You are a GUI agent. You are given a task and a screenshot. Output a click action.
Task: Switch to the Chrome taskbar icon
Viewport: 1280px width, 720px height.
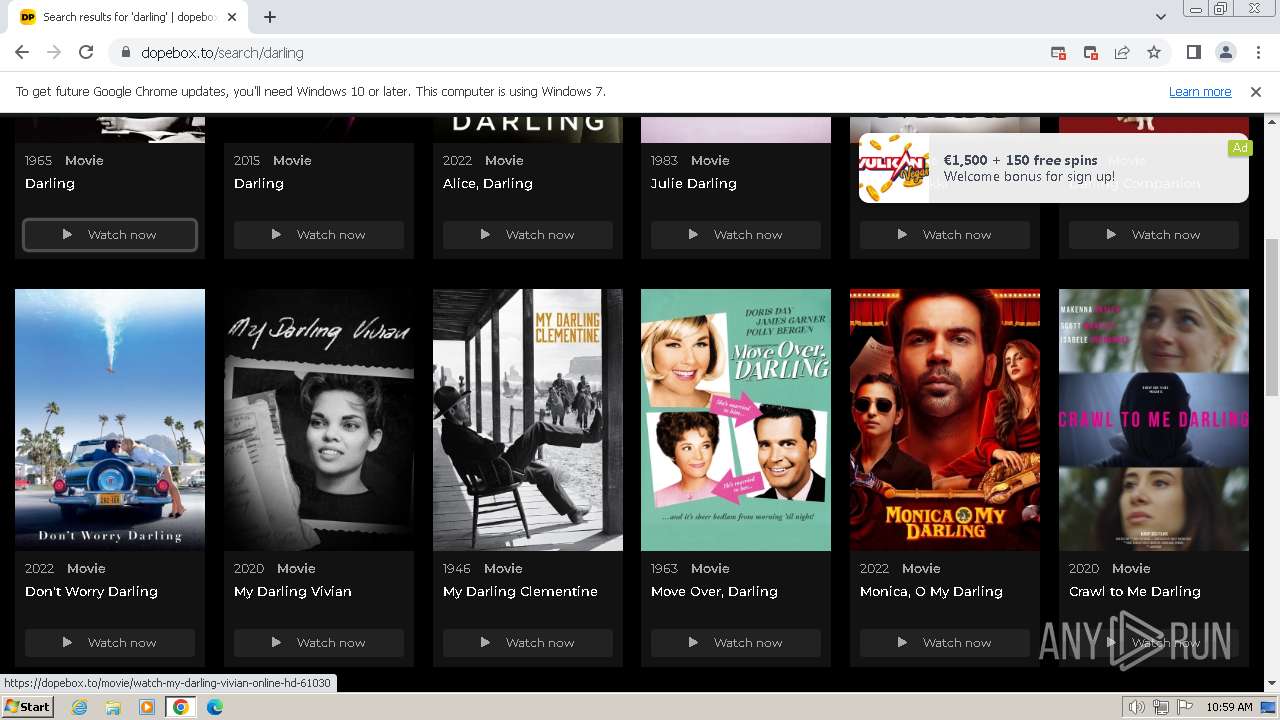point(181,707)
